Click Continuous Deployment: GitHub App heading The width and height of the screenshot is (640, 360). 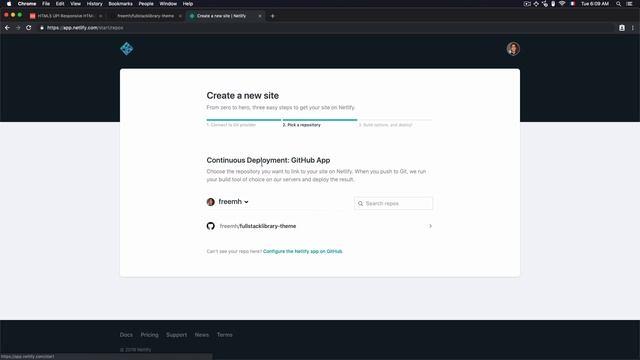tap(268, 160)
